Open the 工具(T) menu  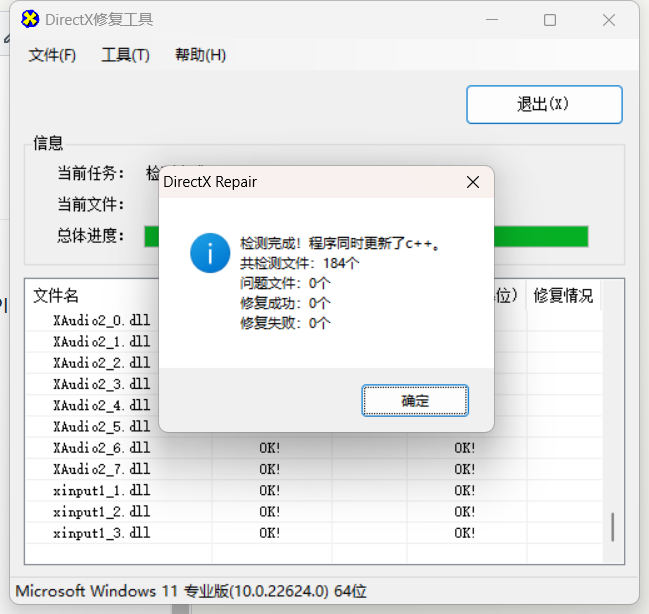(125, 55)
